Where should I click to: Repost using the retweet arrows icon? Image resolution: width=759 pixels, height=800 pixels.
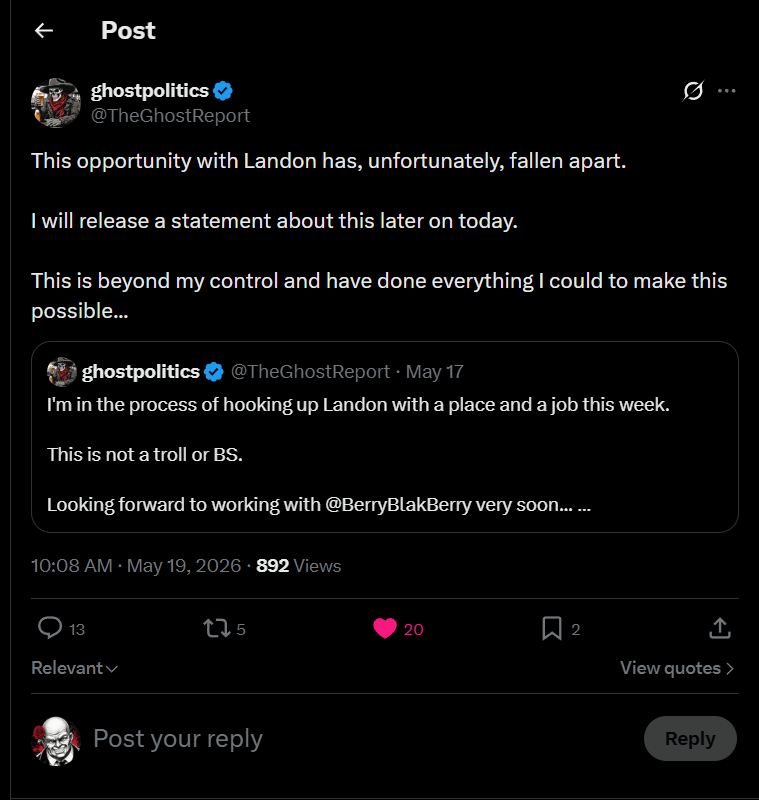(217, 629)
